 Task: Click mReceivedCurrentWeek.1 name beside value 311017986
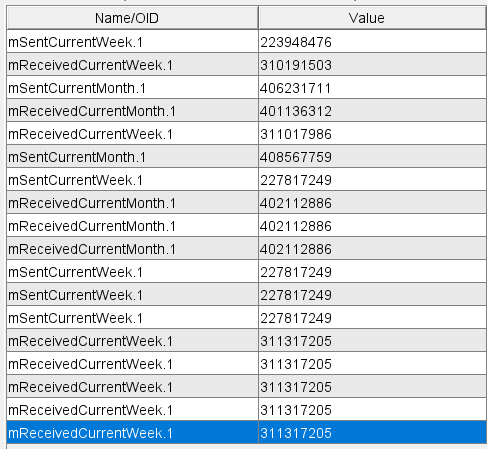[132, 134]
